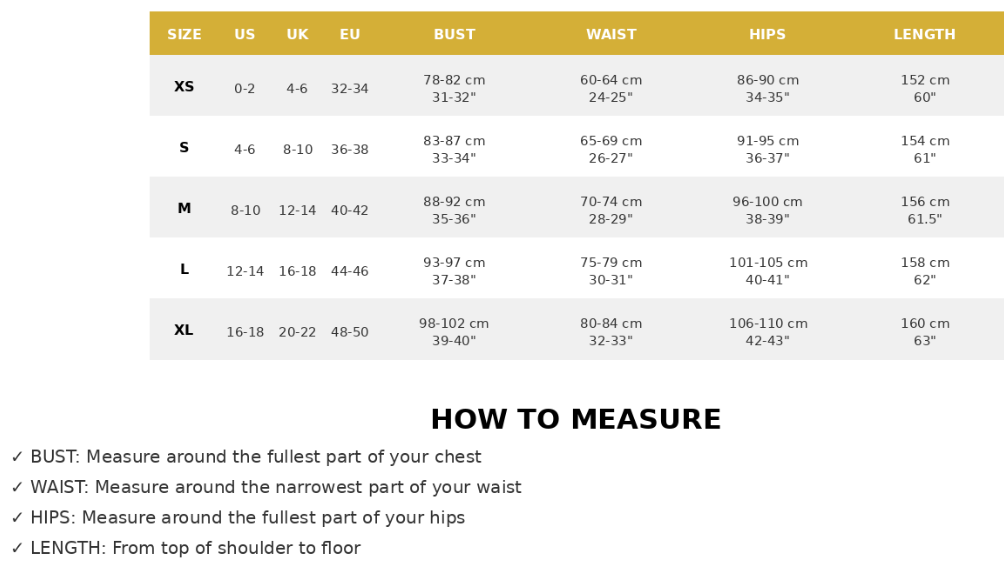Click the SIZE column header
Image resolution: width=1007 pixels, height=567 pixels.
(184, 34)
